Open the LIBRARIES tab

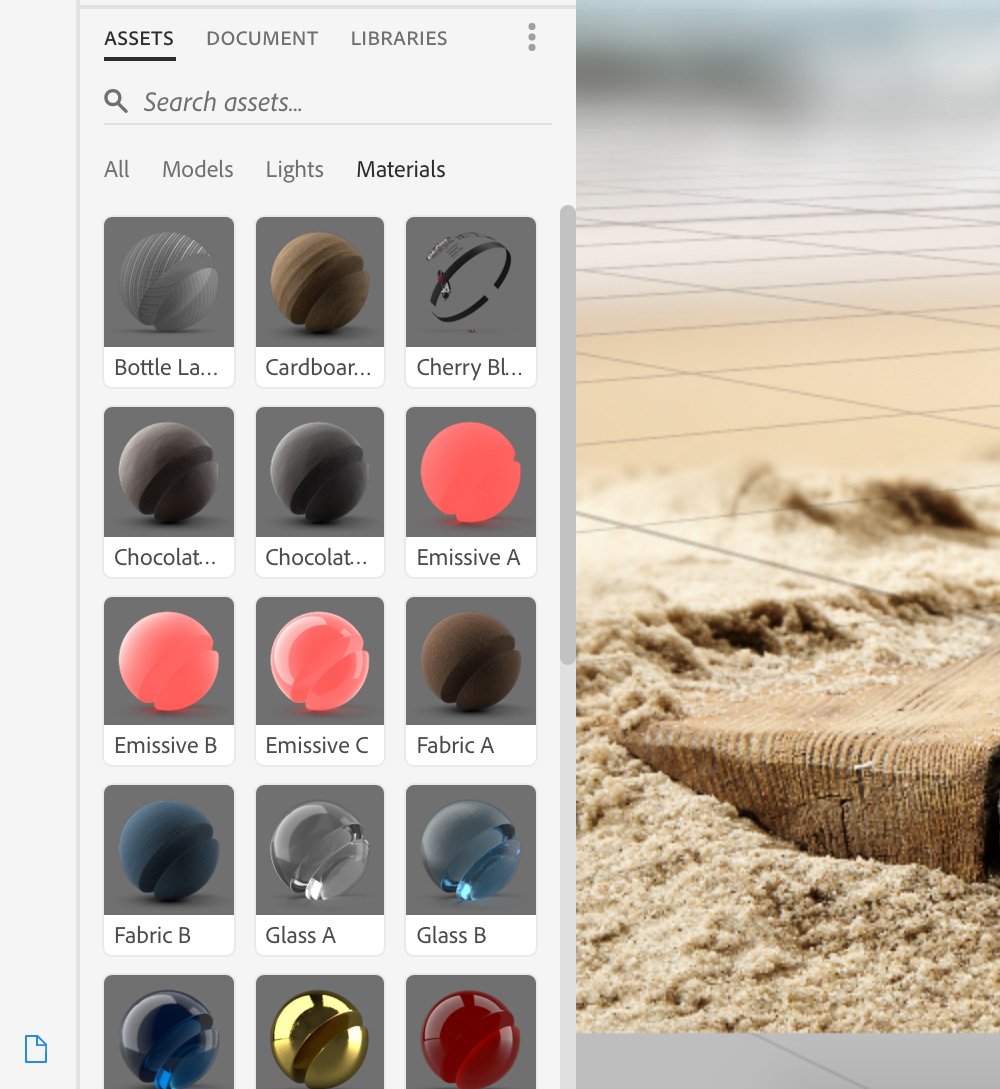click(x=399, y=38)
